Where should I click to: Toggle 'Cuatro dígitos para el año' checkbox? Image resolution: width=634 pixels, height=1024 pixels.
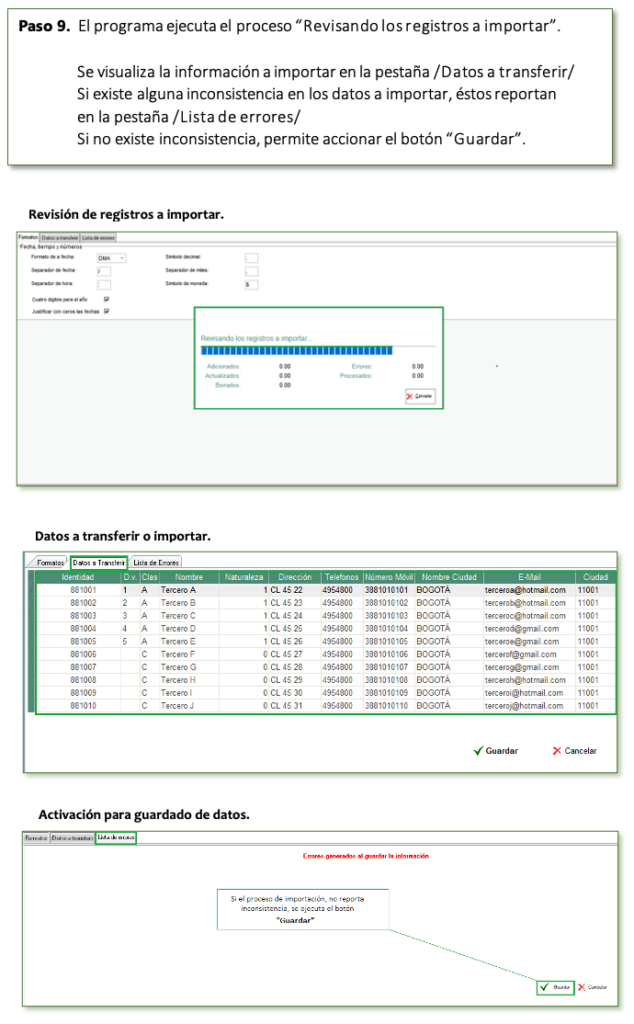click(x=107, y=298)
